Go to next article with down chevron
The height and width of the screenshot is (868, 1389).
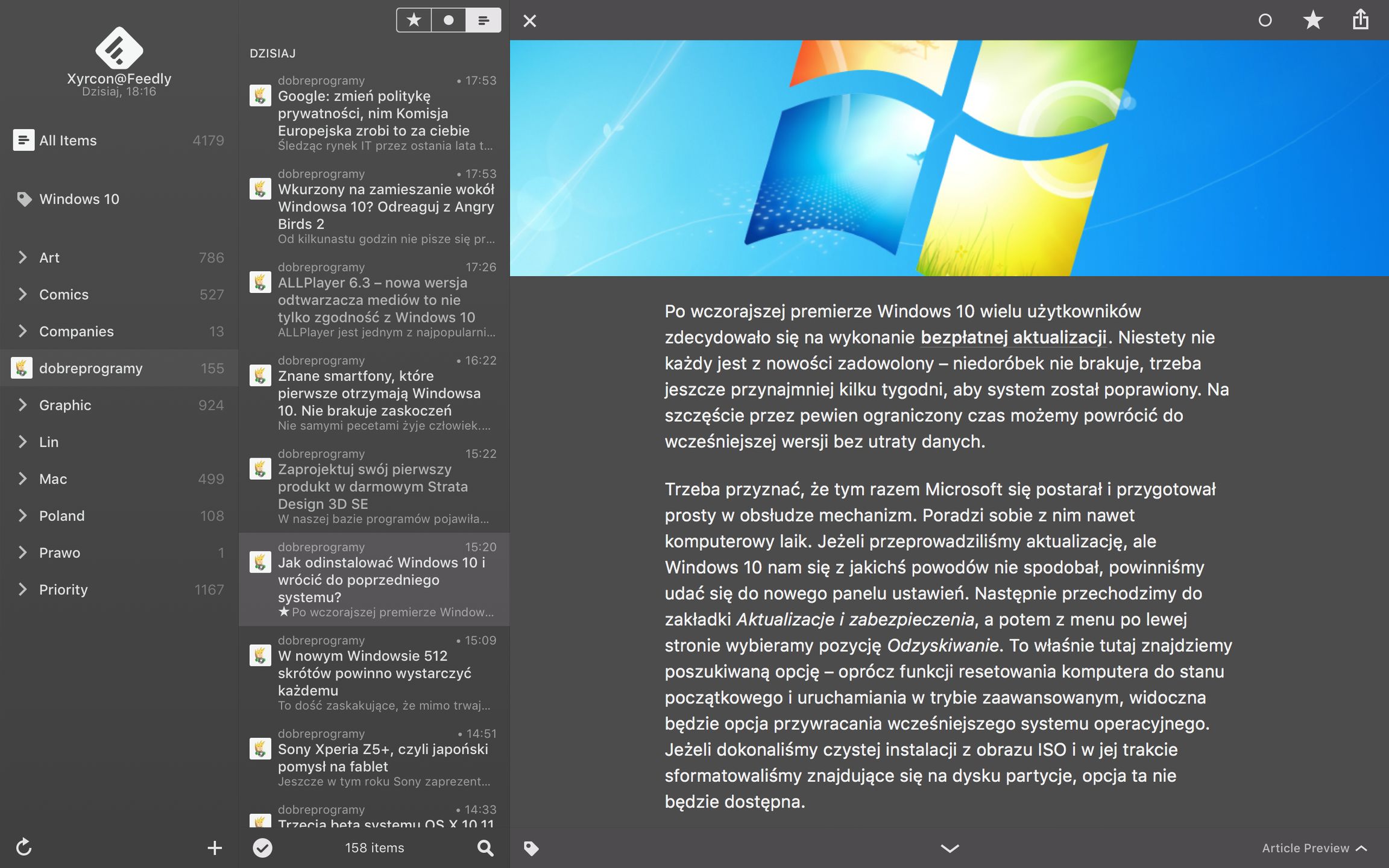click(x=950, y=848)
